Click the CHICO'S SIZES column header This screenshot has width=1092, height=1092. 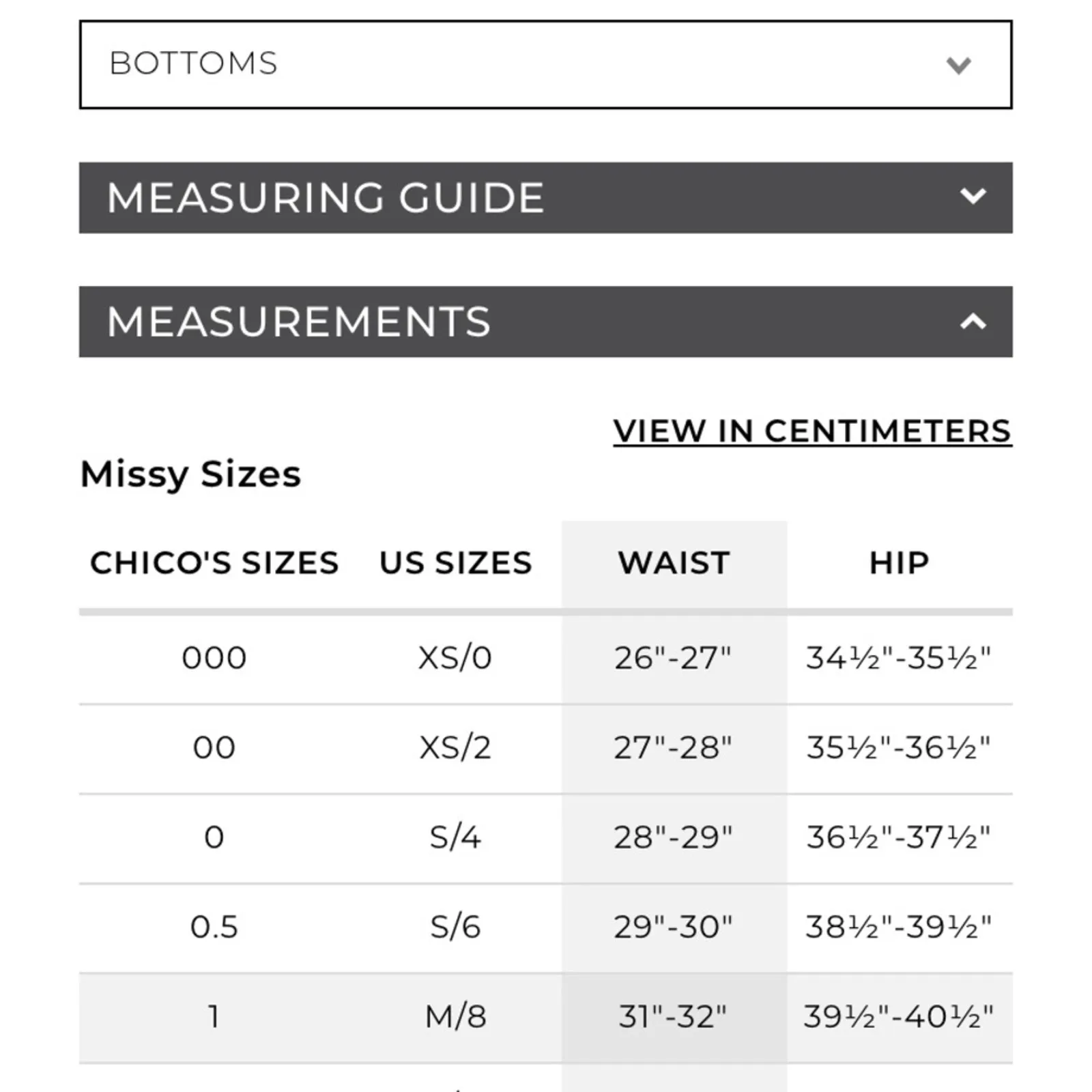pos(214,563)
